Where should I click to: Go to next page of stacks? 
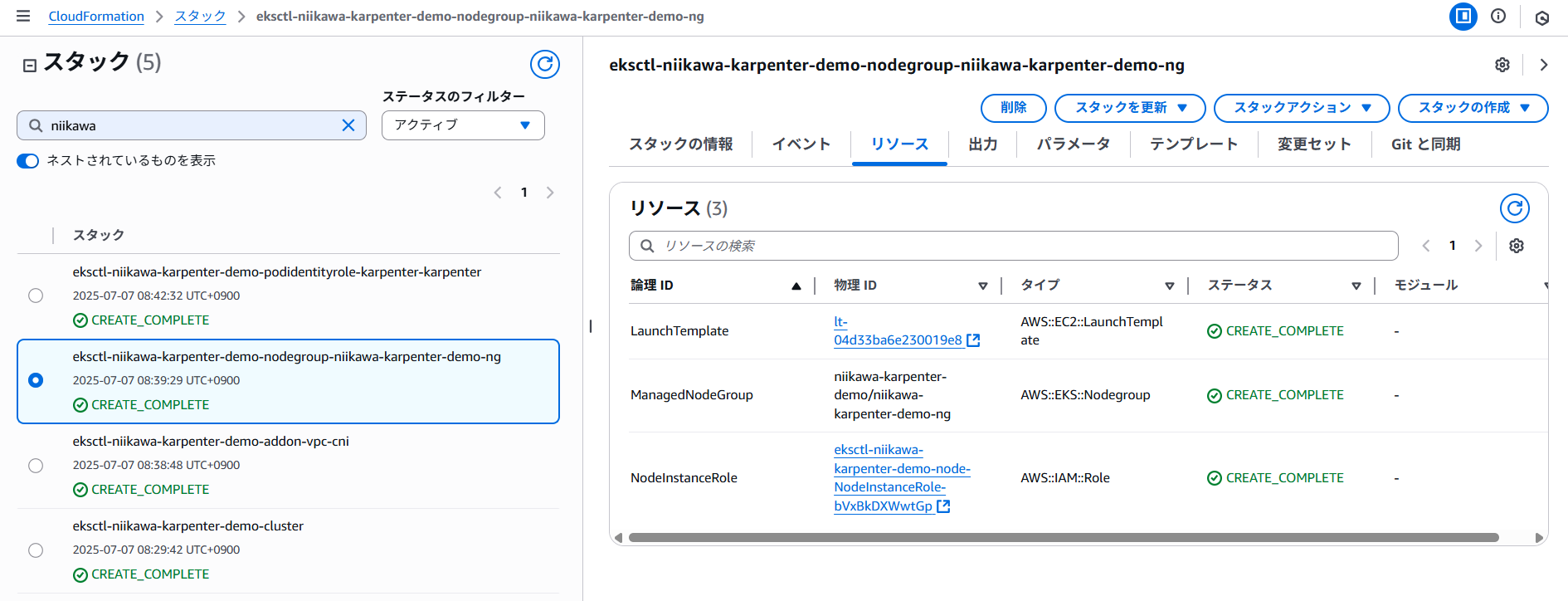550,193
